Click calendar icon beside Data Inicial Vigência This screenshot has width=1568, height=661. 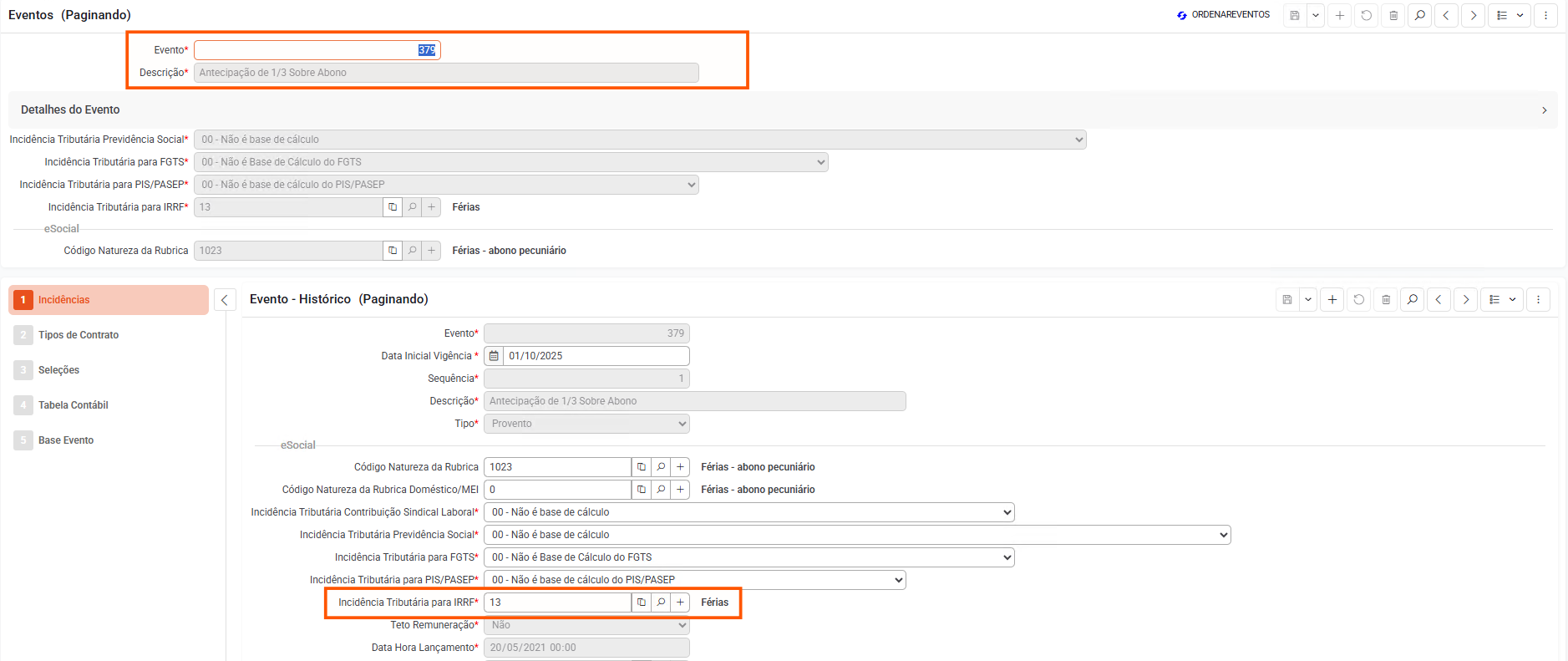click(494, 356)
